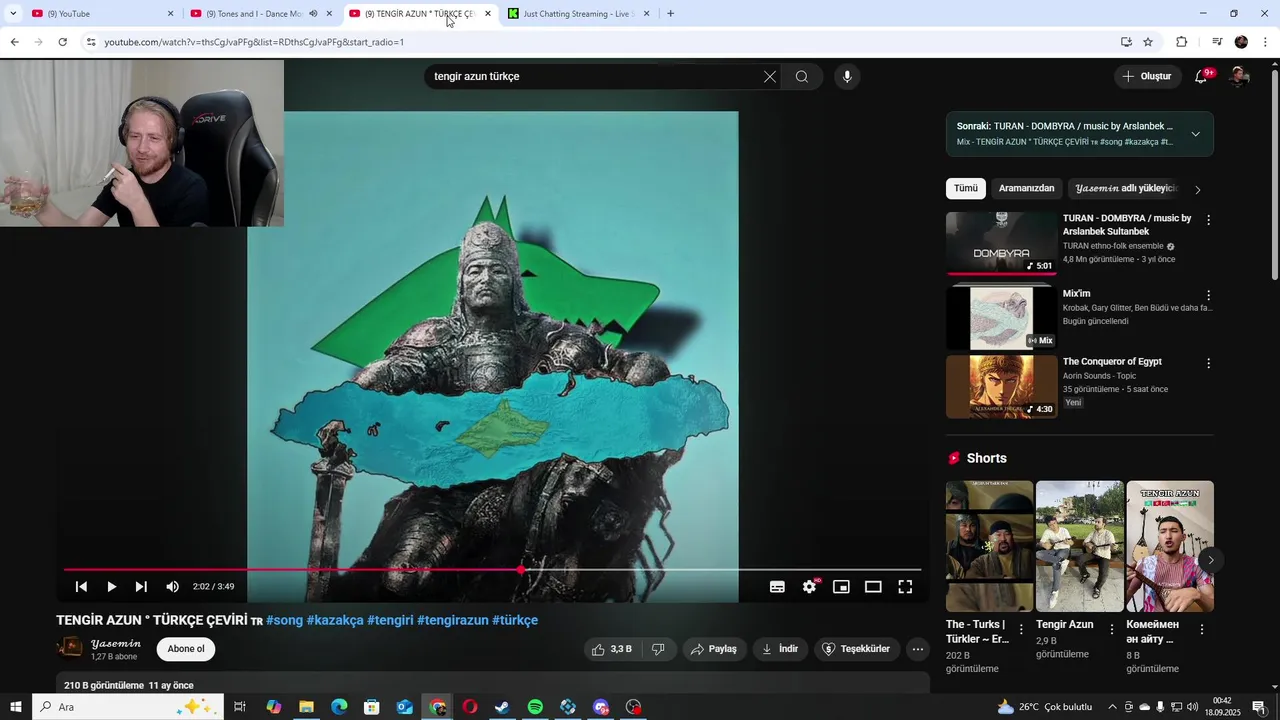Click the #tengirazun hashtag link

point(453,620)
